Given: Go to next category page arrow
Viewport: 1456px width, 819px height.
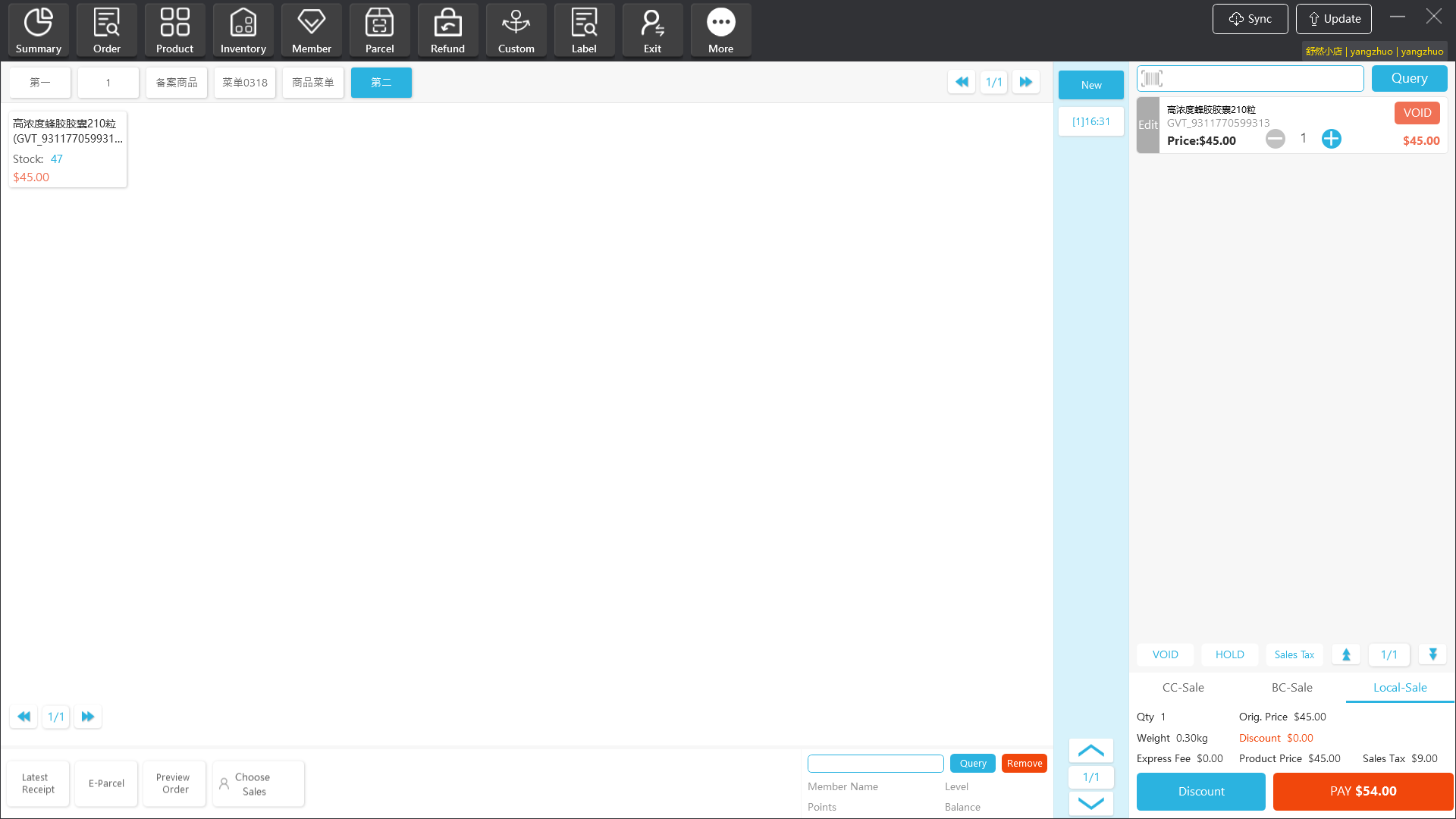Looking at the screenshot, I should click(1025, 82).
